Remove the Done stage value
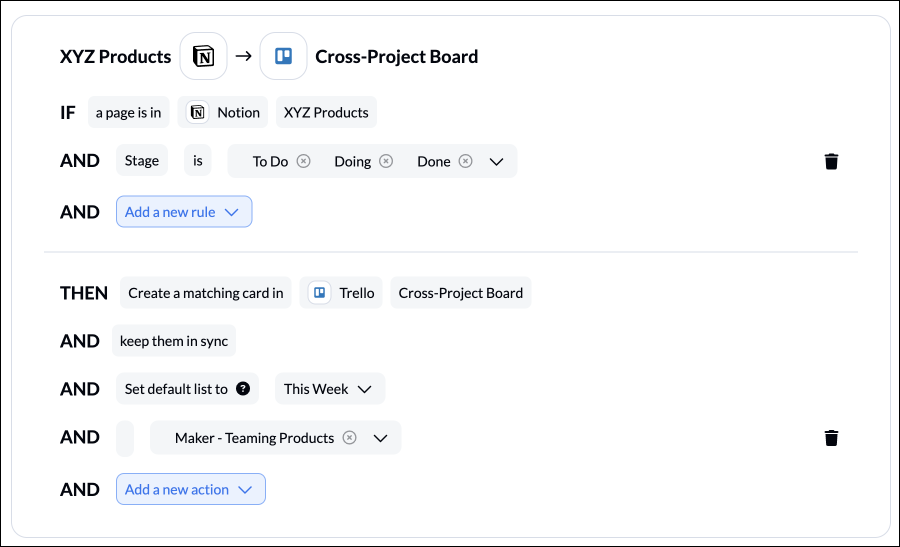Screen dimensions: 900x547 tap(465, 161)
